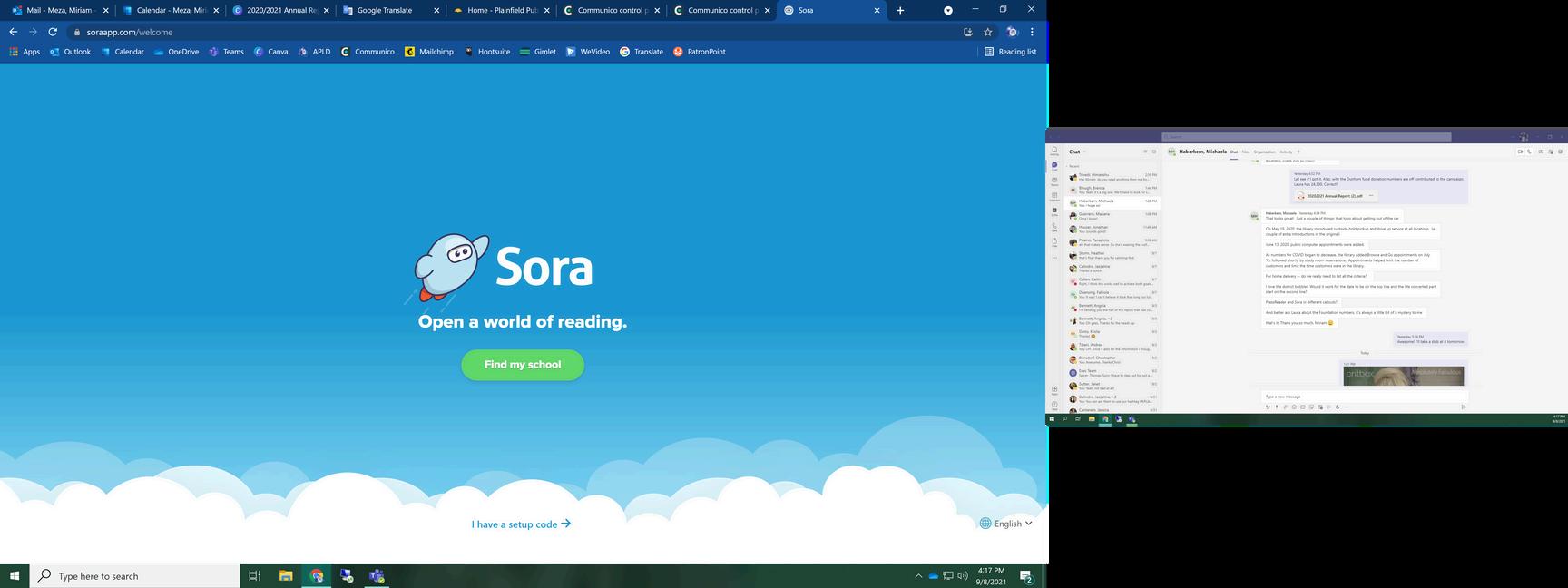The width and height of the screenshot is (1568, 588).
Task: Open the Blough, Brenda chat in Teams
Action: pos(1112,190)
